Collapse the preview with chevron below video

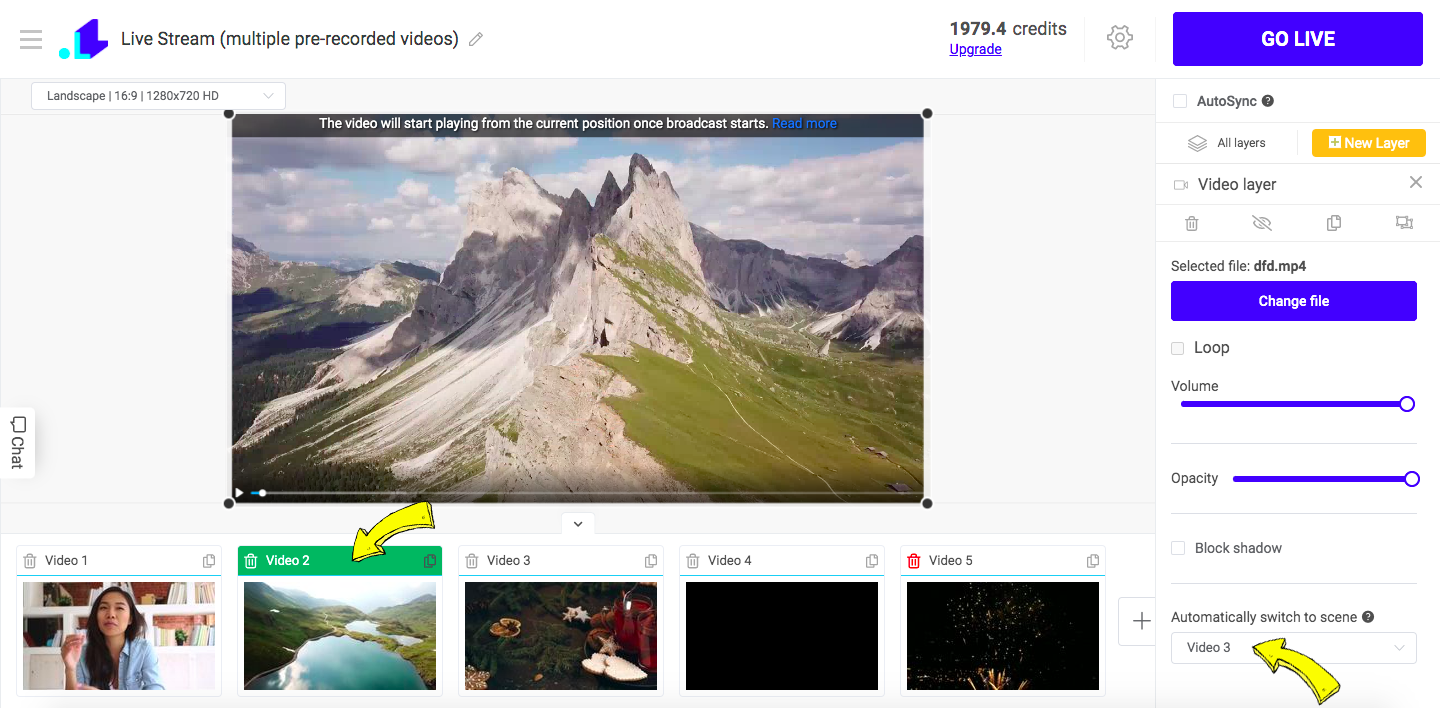(x=578, y=523)
